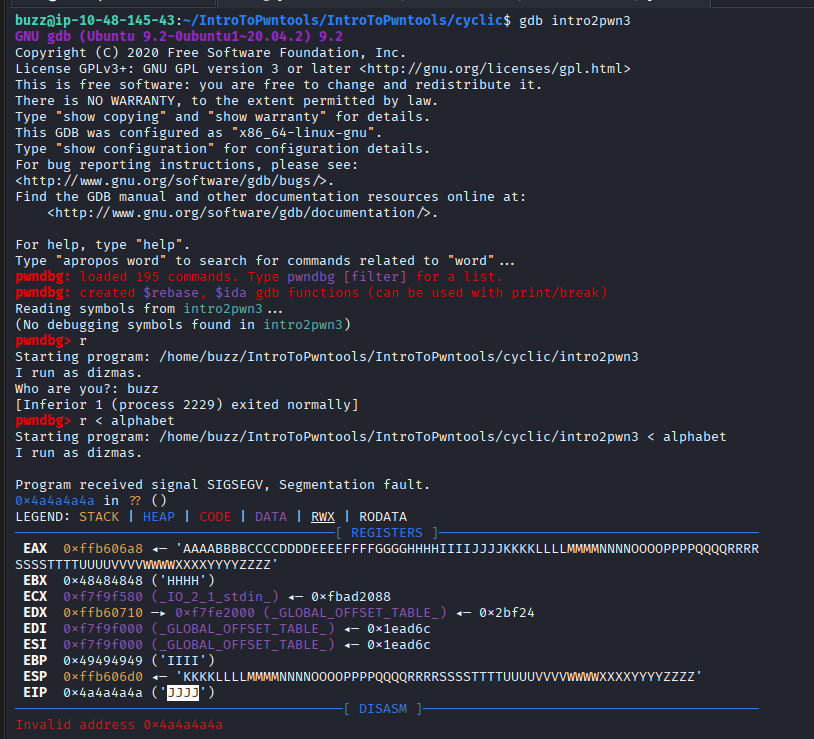Click the 'gdb intro2pwn3' command text
Viewport: 814px width, 739px height.
(x=574, y=21)
